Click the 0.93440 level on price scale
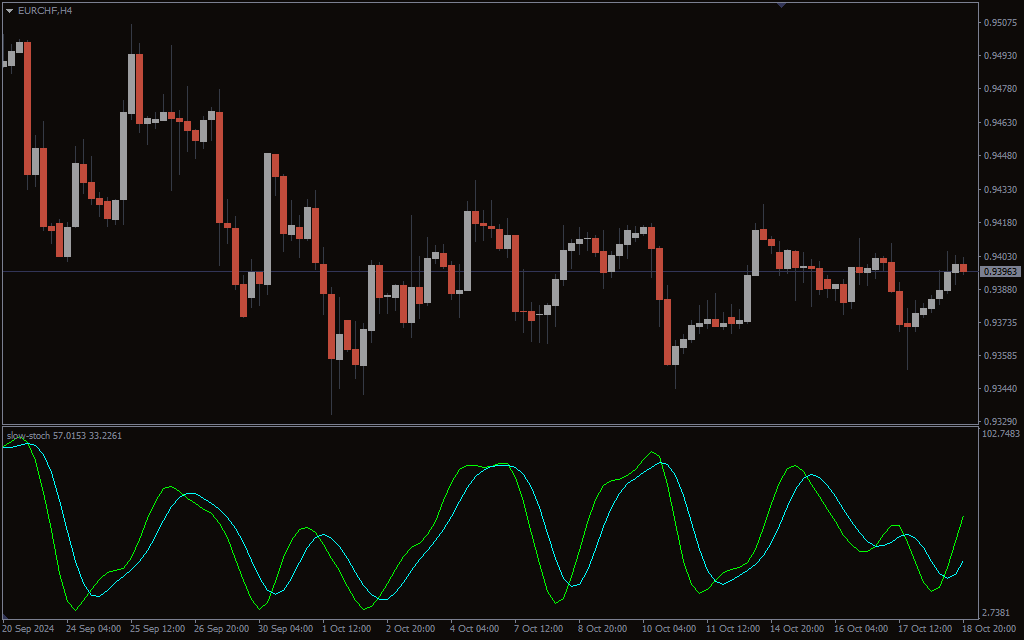Viewport: 1024px width, 640px height. point(1000,389)
